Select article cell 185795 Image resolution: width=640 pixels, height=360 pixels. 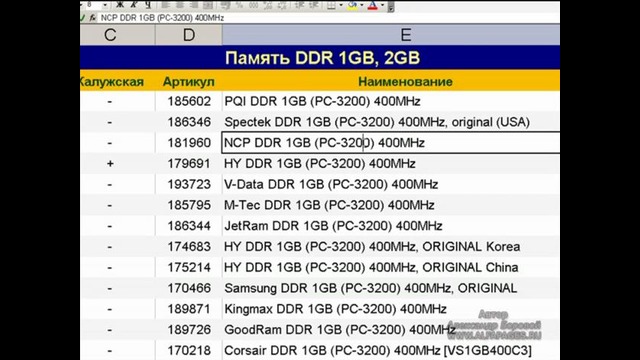[189, 205]
